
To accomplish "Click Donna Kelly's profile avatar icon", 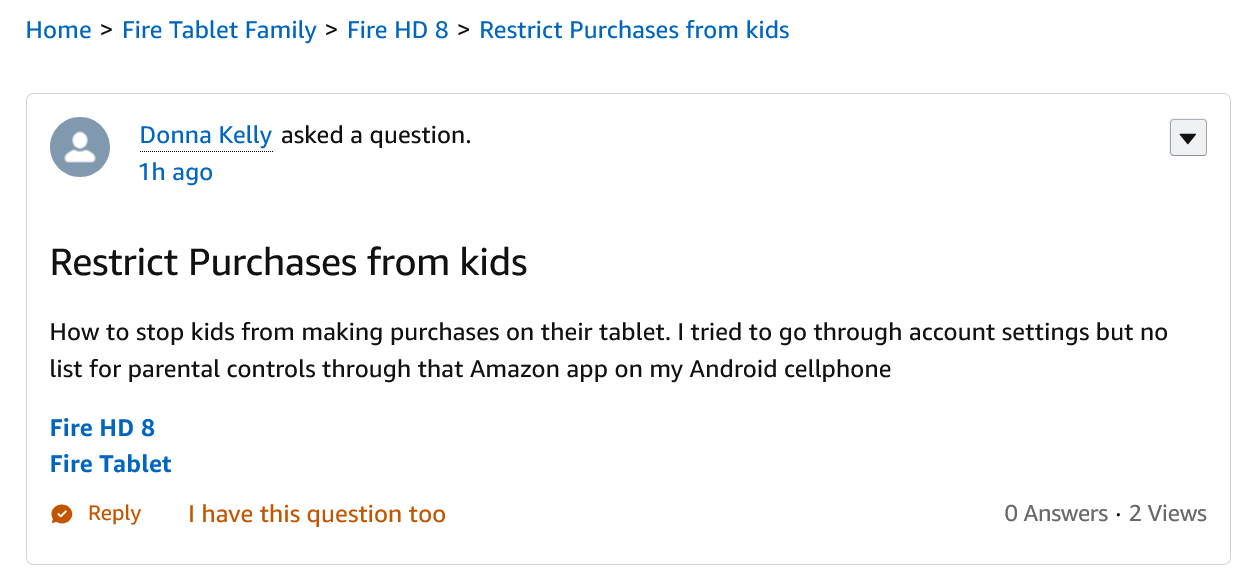I will click(x=80, y=147).
